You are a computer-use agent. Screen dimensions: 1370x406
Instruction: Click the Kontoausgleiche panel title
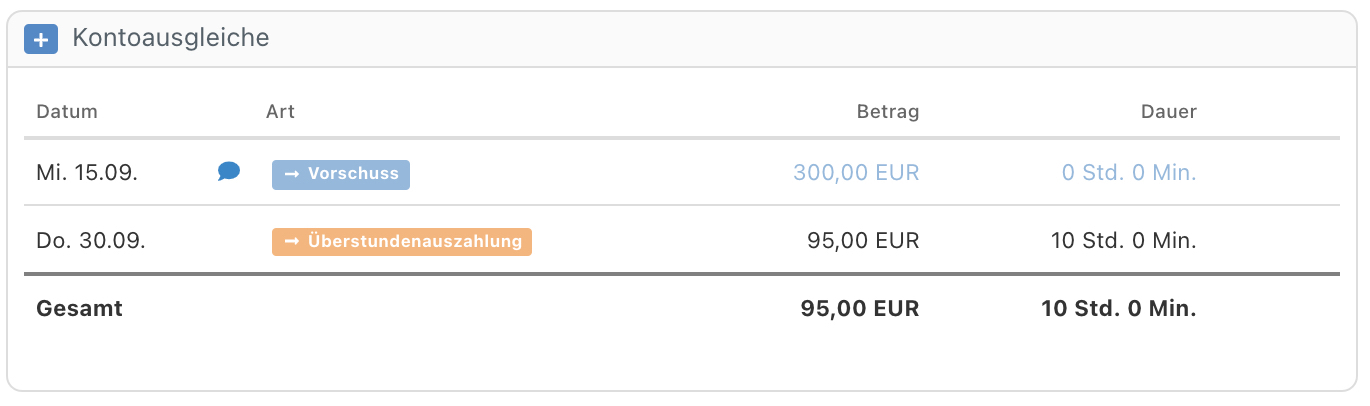pyautogui.click(x=171, y=39)
